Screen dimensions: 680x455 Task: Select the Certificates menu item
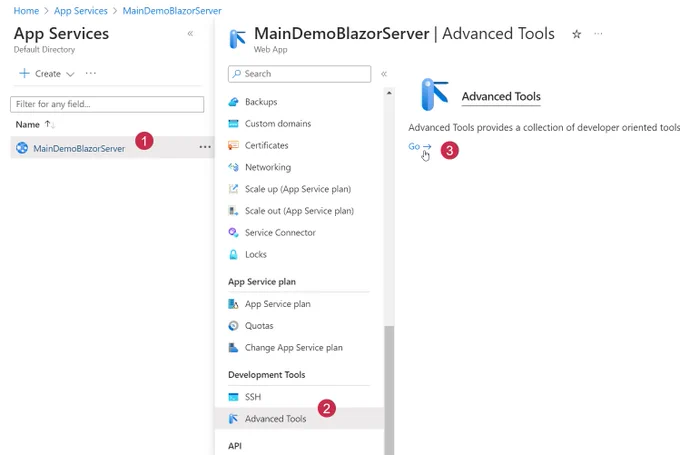(266, 145)
